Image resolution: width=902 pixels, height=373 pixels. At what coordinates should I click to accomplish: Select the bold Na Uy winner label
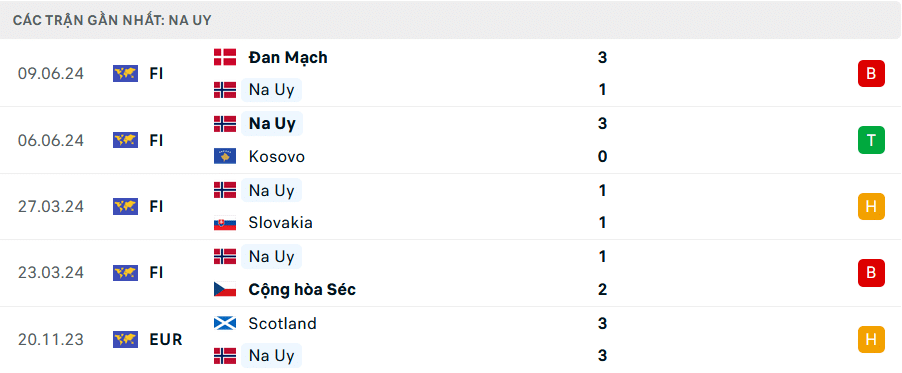(272, 124)
